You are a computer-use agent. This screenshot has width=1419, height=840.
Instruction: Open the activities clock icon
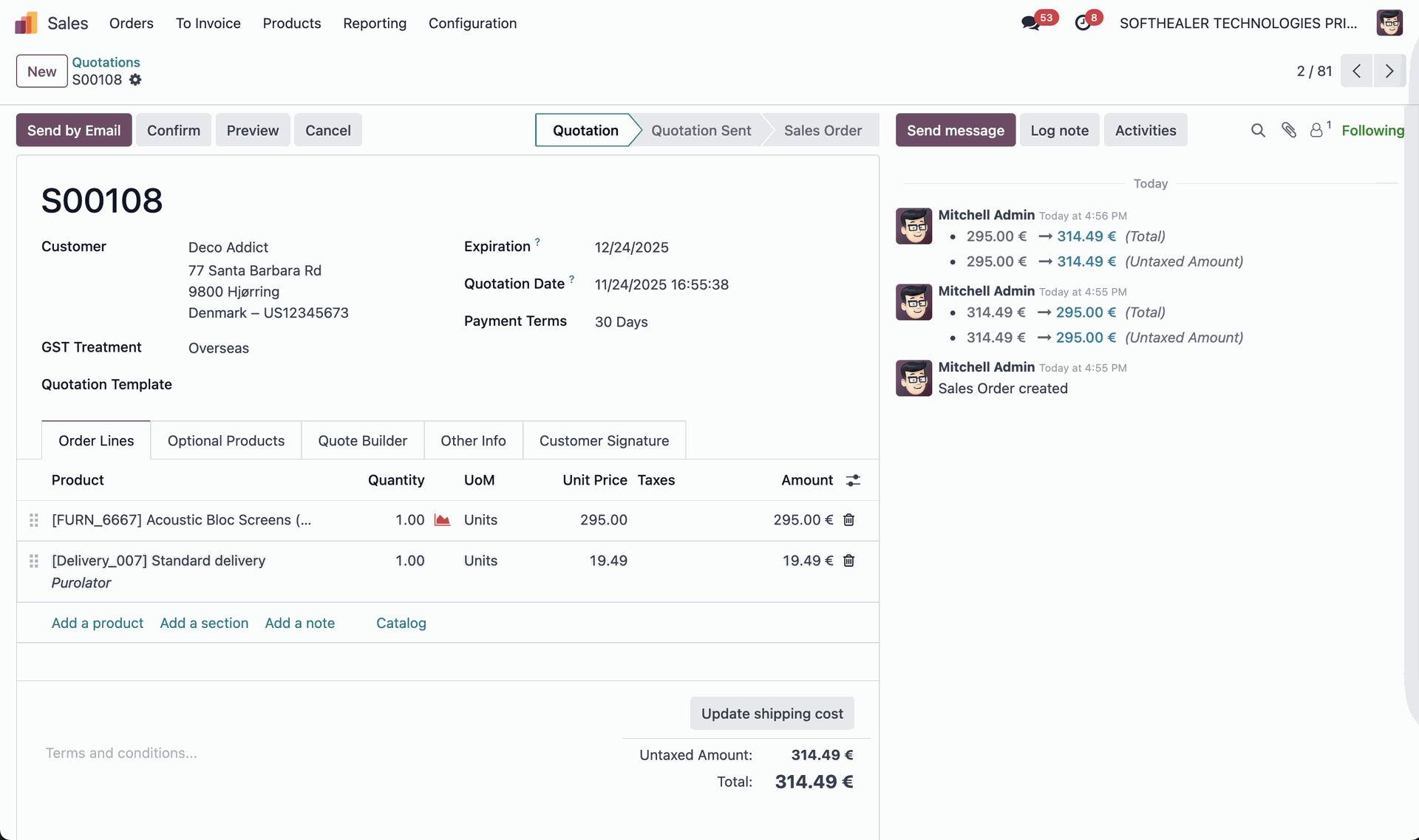coord(1083,23)
